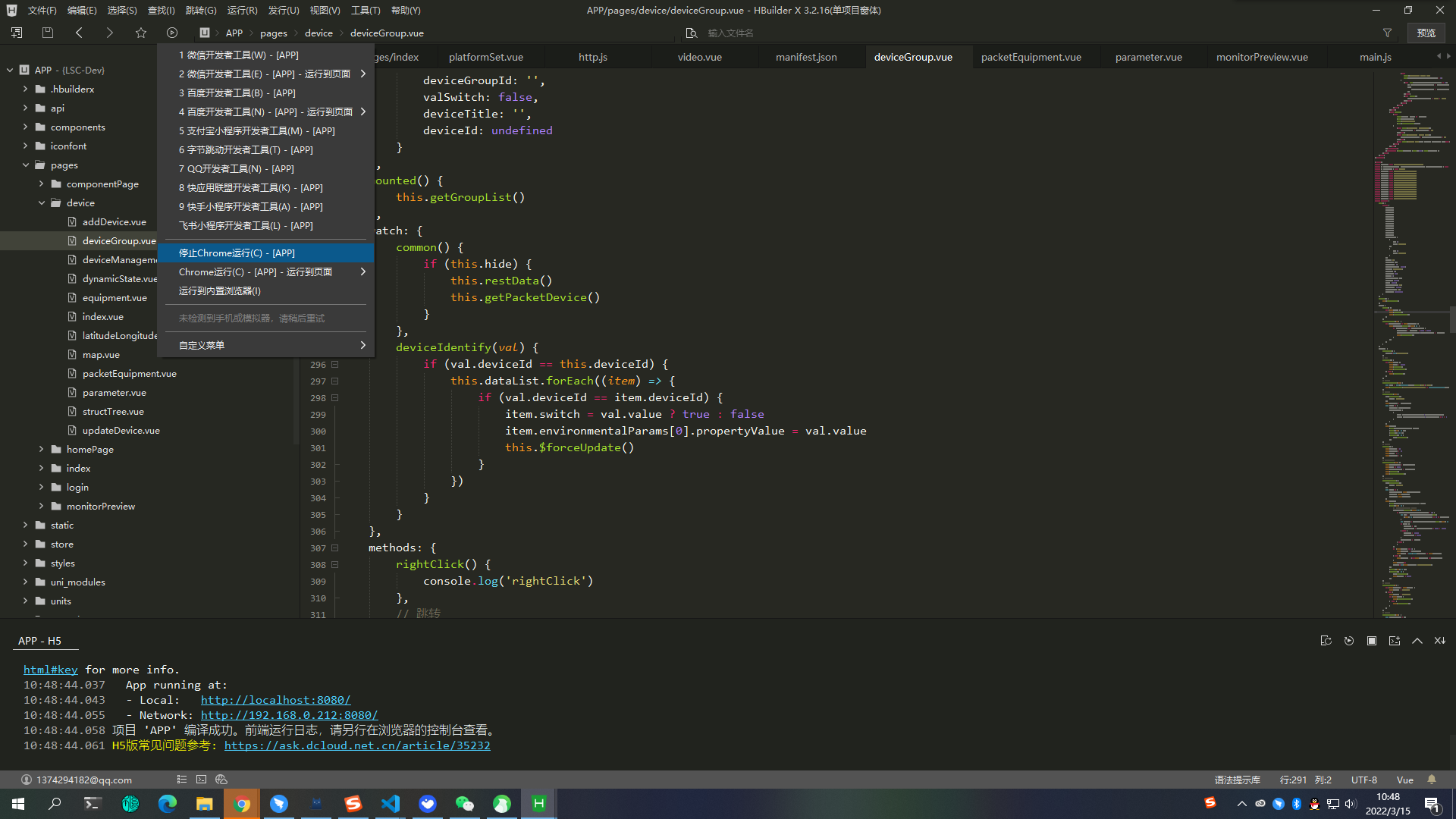The width and height of the screenshot is (1456, 819).
Task: Click the bookmark star icon
Action: click(x=141, y=33)
